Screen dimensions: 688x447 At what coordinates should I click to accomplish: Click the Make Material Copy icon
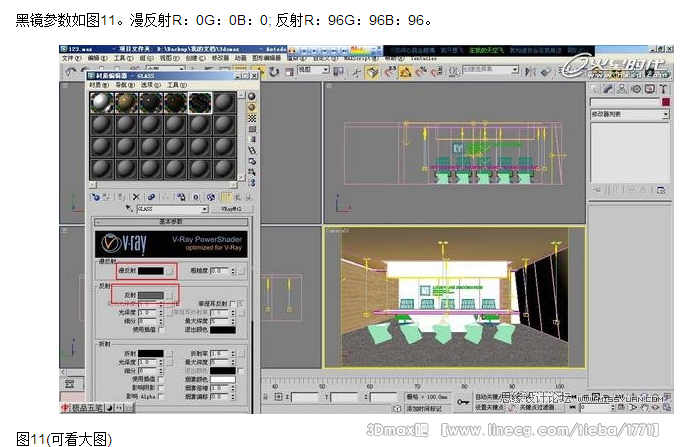(x=151, y=197)
